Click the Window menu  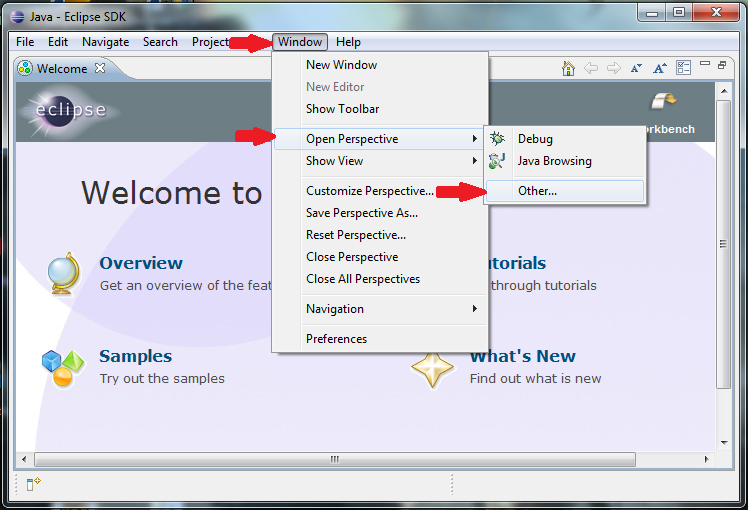[x=300, y=42]
